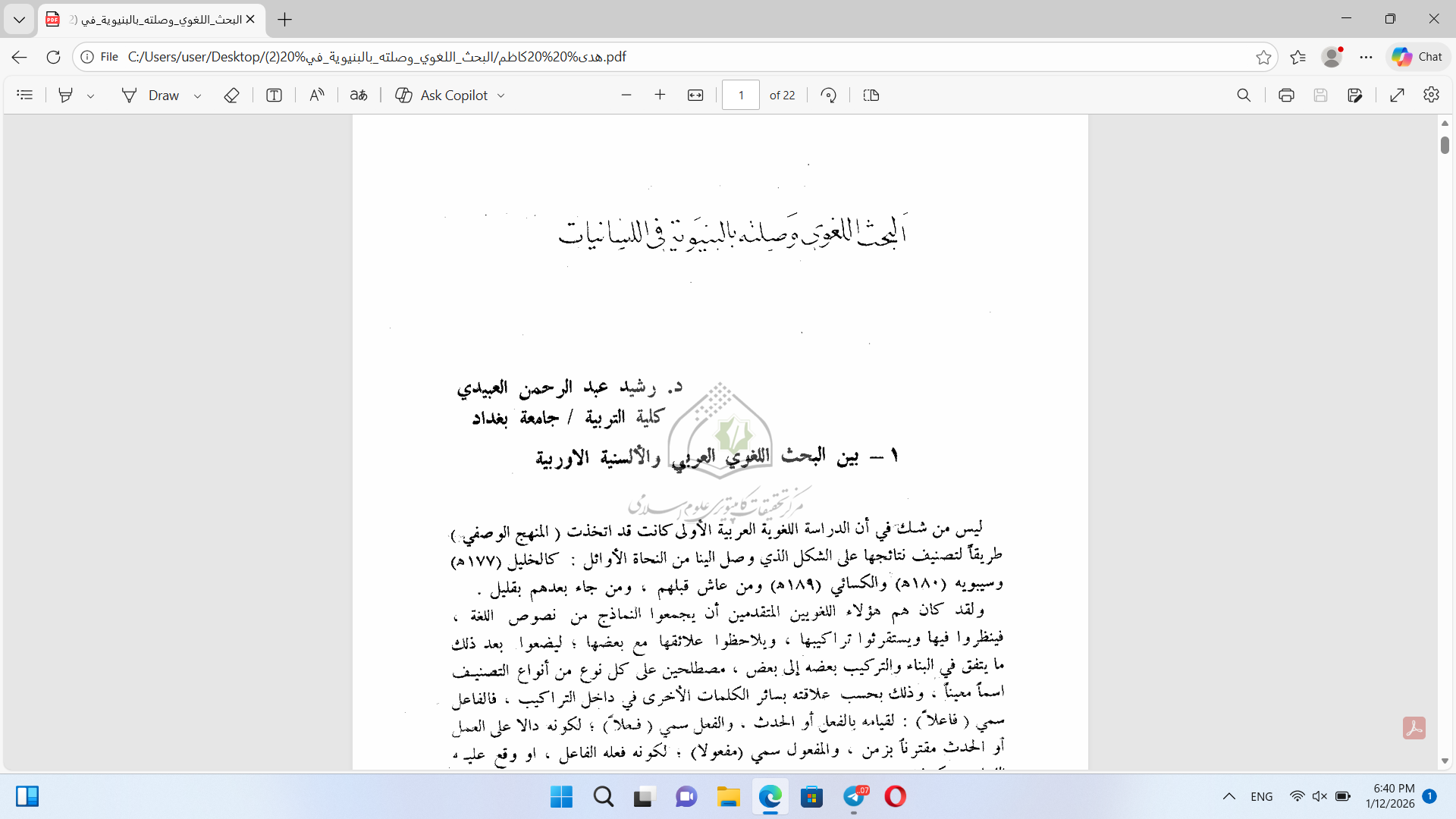The image size is (1456, 819).
Task: Click the vertical scrollbar thumb
Action: 1445,145
